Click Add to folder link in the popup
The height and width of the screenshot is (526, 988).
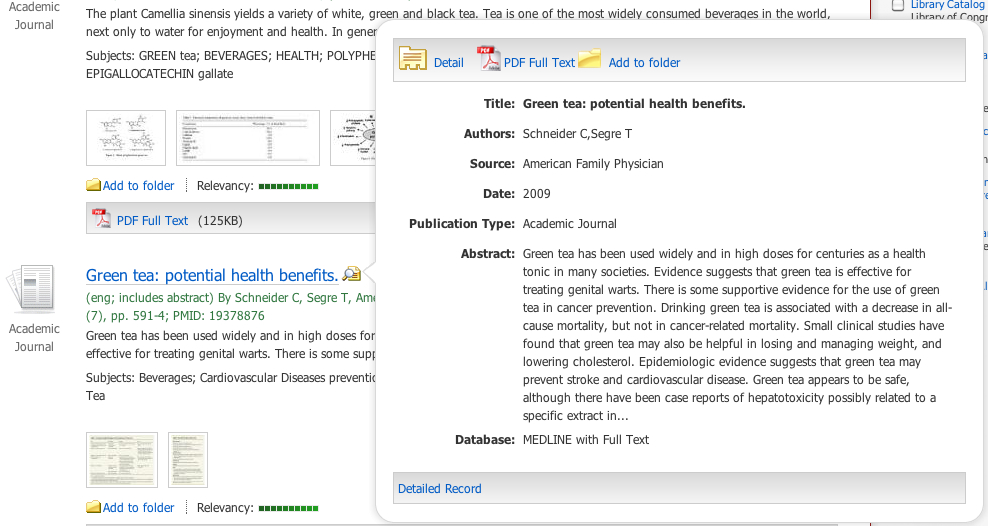pyautogui.click(x=644, y=63)
